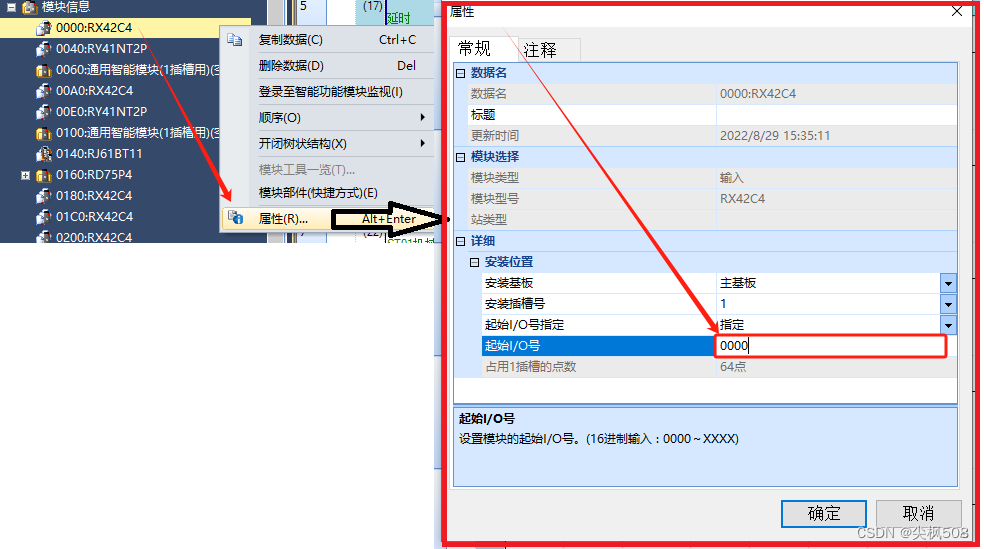Click the 标题 value field

pyautogui.click(x=837, y=115)
